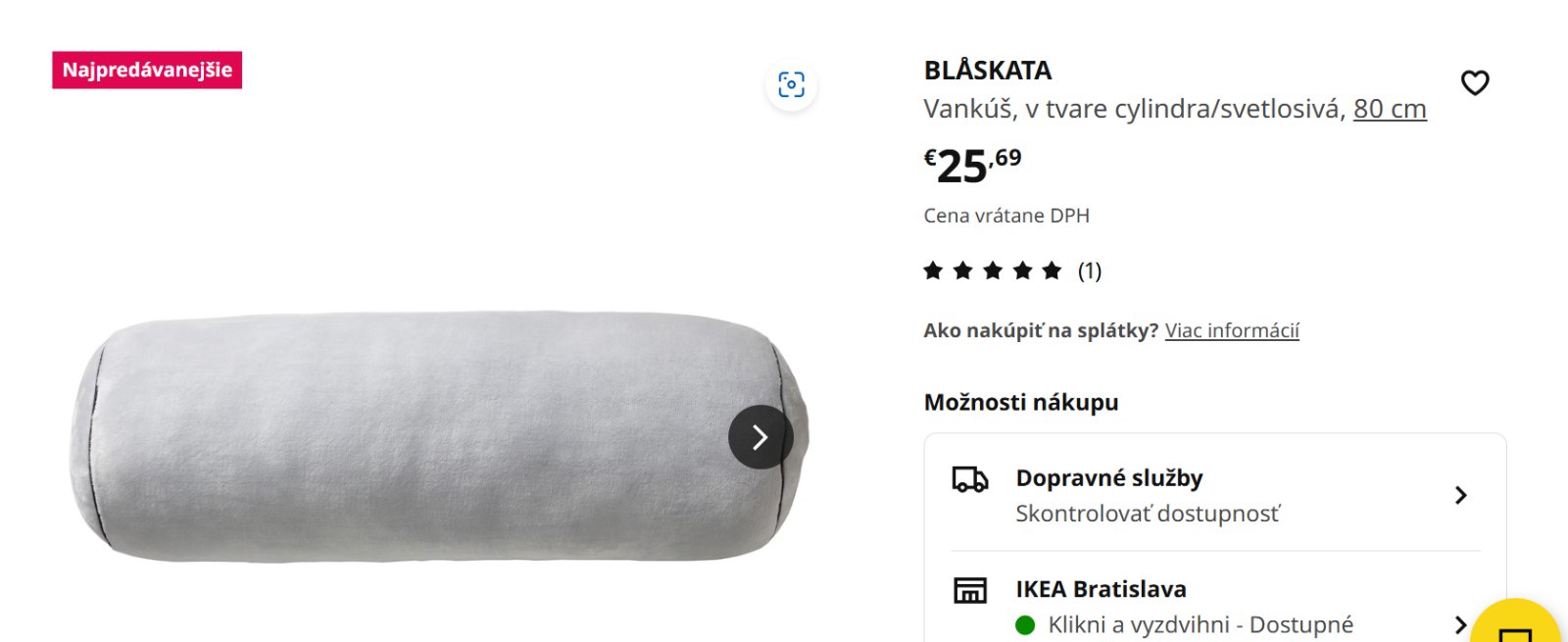Show next product image with arrow button
The width and height of the screenshot is (1568, 642).
point(760,437)
